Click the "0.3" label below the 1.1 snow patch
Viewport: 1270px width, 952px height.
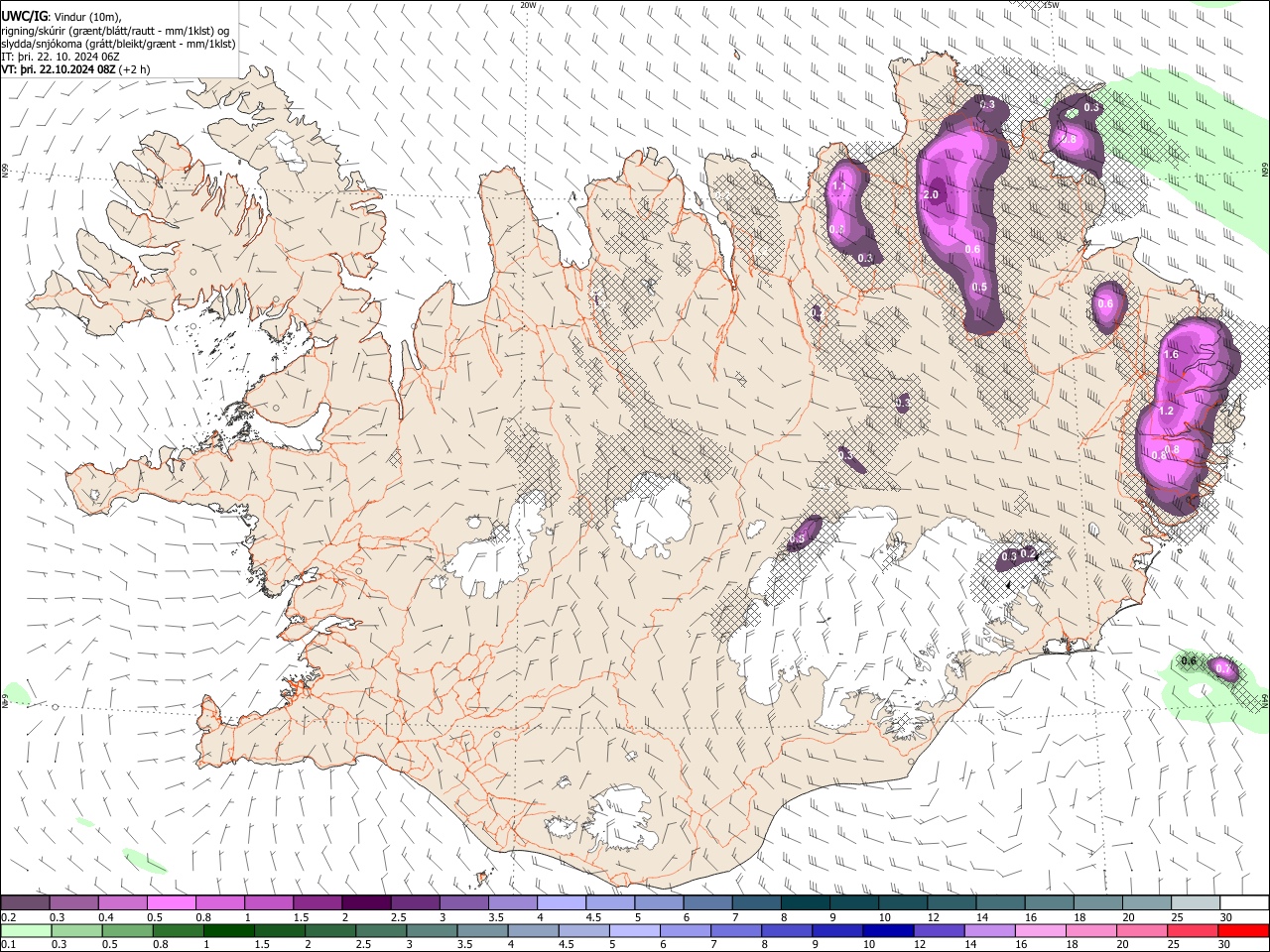[865, 258]
